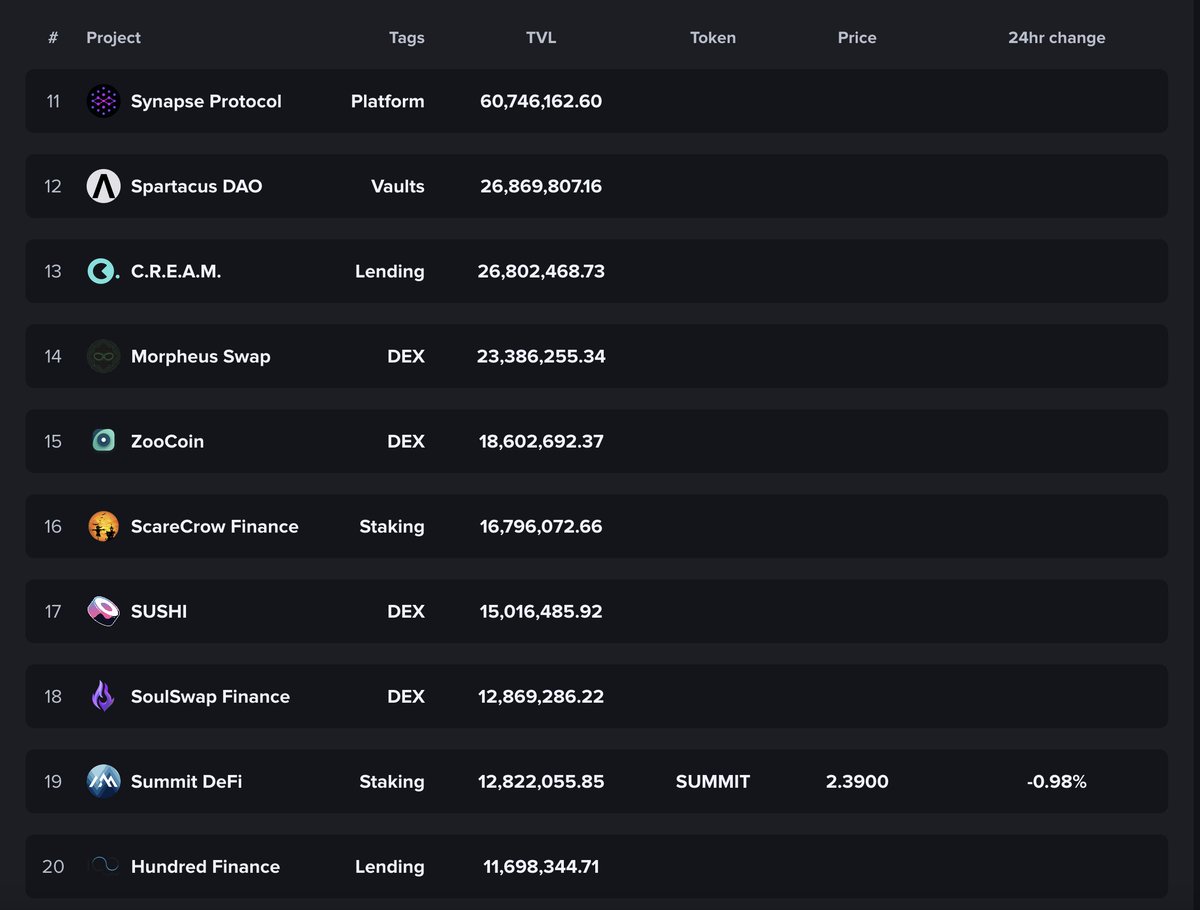Click the C.R.E.A.M. logo icon
Image resolution: width=1200 pixels, height=910 pixels.
point(103,271)
